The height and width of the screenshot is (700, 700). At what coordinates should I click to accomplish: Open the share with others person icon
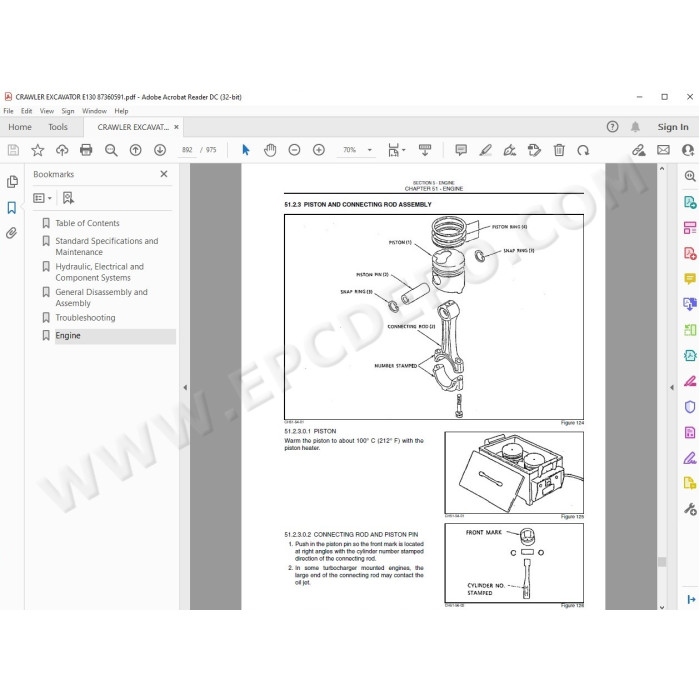pyautogui.click(x=688, y=150)
